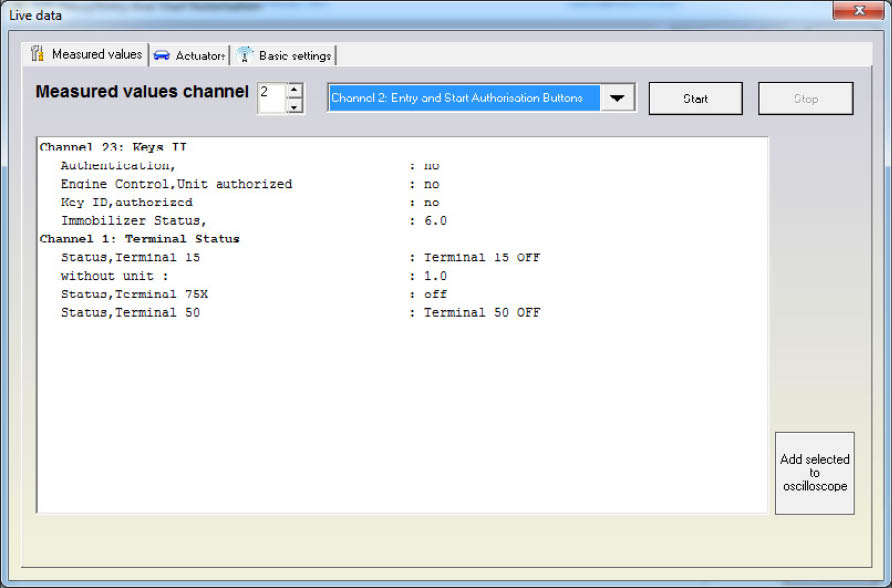
Task: Click the measured values channel number field
Action: click(271, 98)
